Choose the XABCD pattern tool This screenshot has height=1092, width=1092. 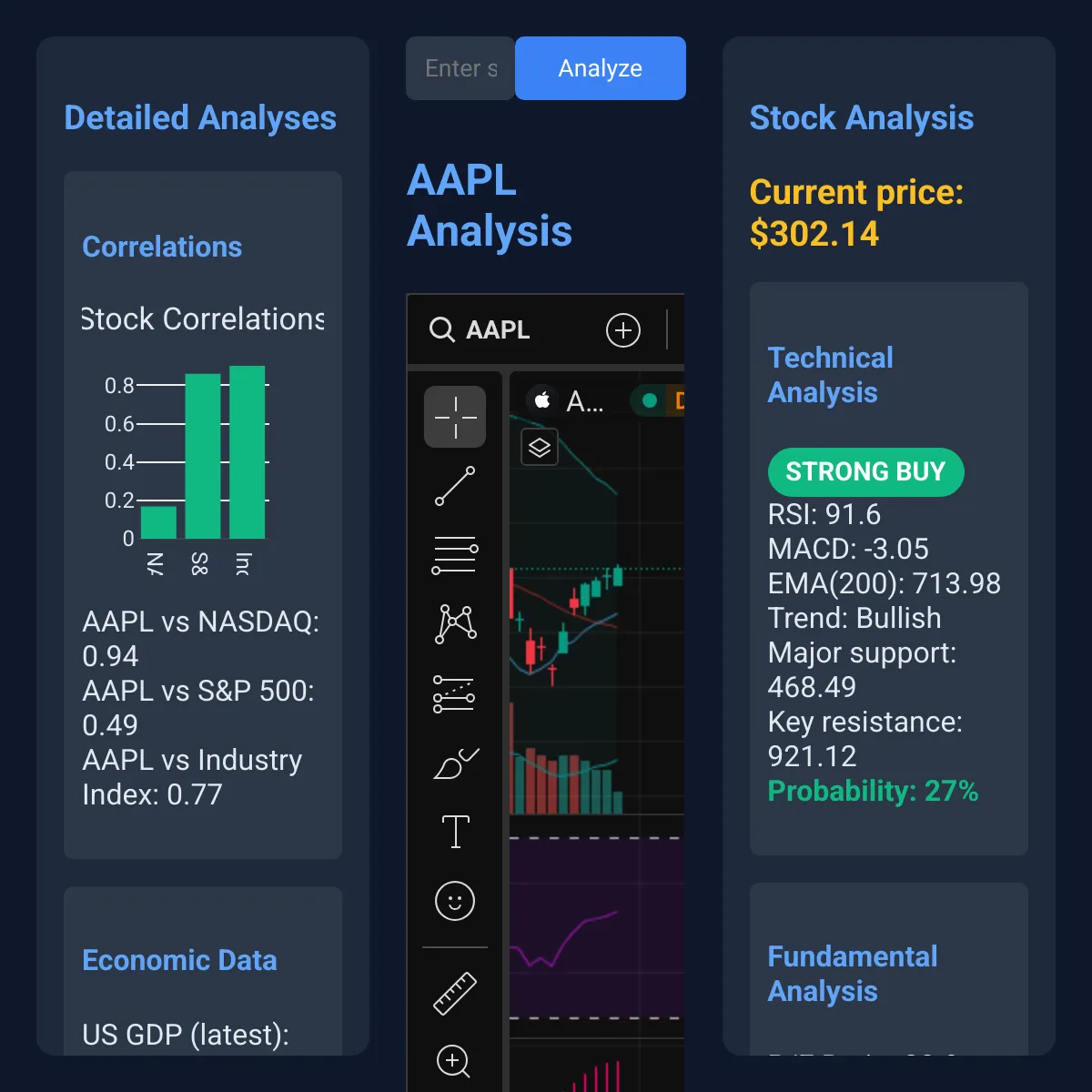(x=455, y=624)
